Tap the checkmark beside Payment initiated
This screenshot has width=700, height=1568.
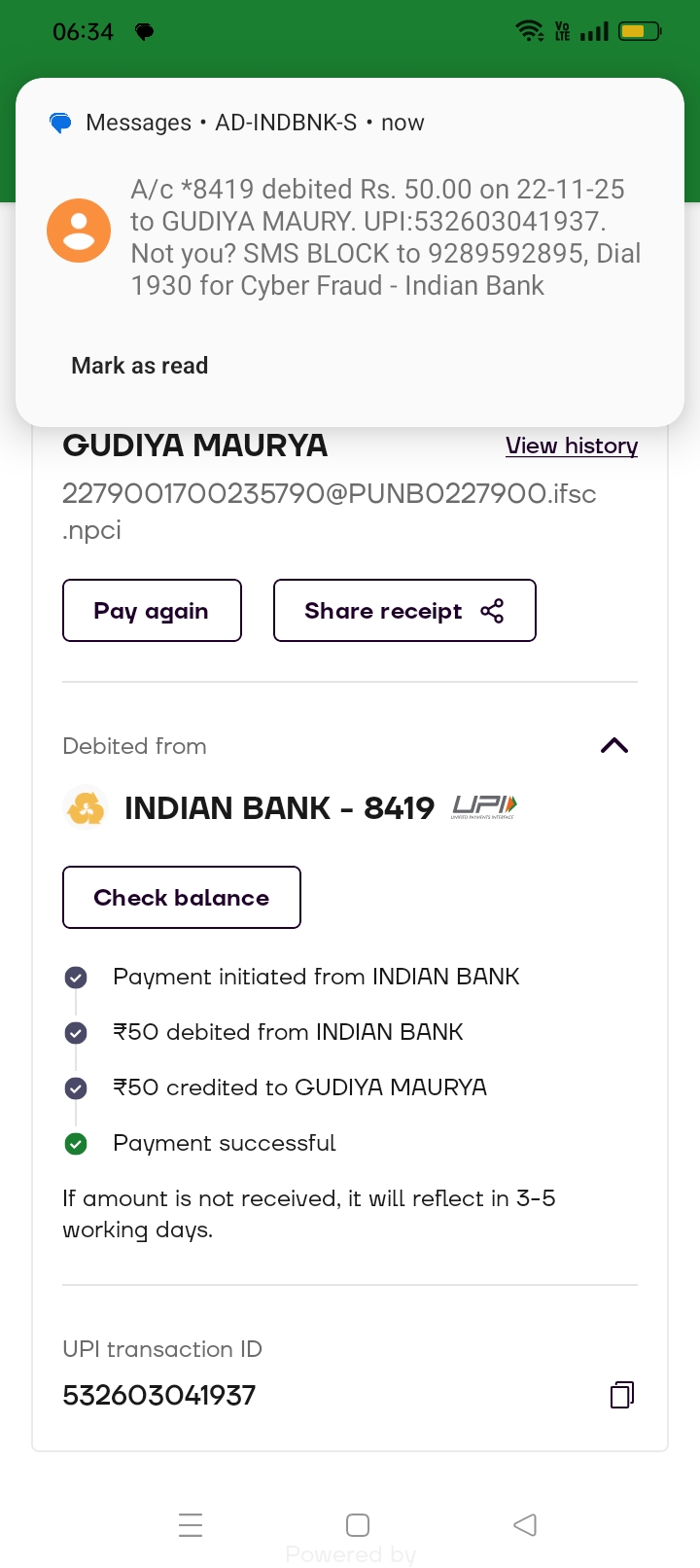[x=76, y=978]
